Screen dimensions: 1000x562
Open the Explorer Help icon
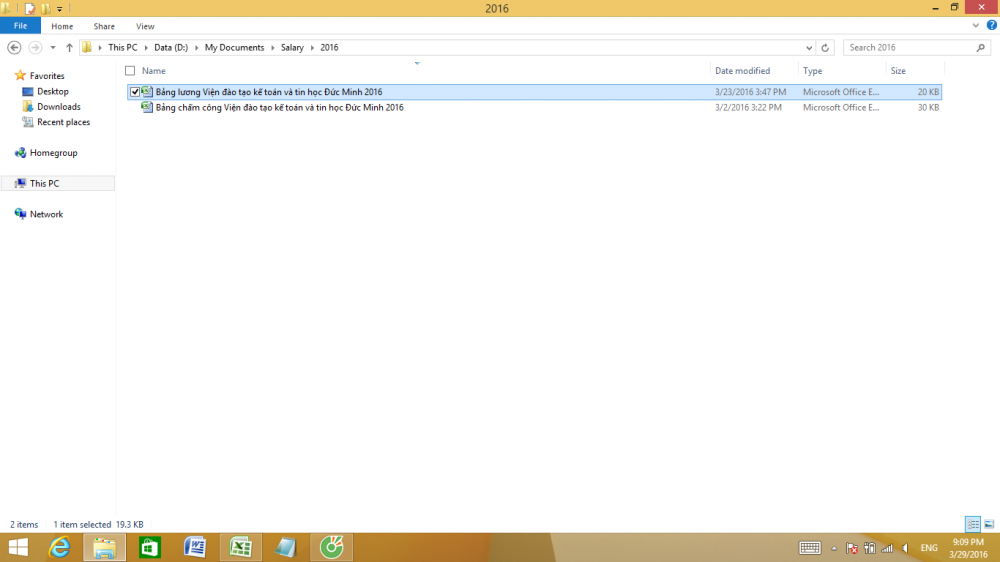coord(991,26)
